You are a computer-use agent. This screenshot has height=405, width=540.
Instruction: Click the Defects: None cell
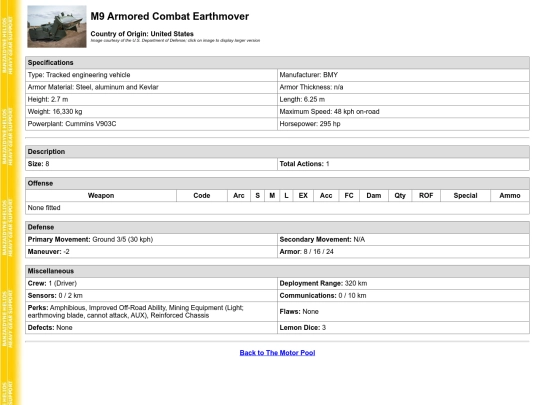pos(151,328)
